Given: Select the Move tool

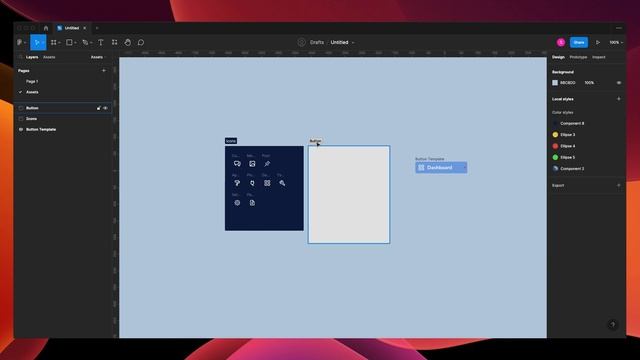Looking at the screenshot, I should [x=36, y=42].
